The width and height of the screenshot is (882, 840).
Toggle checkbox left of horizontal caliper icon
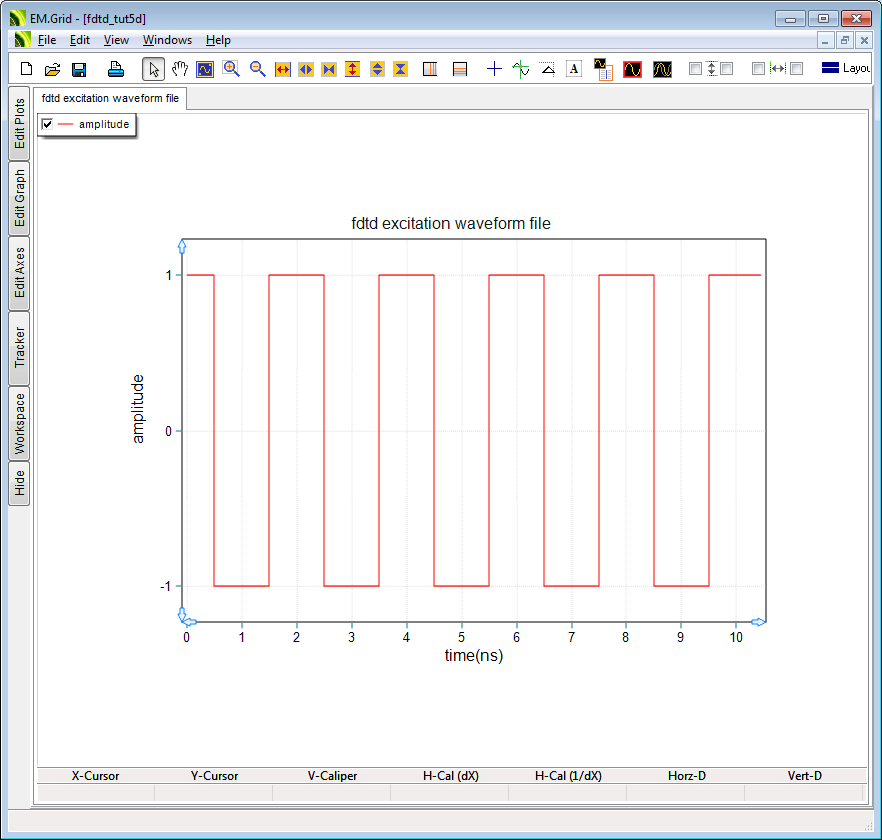pos(758,69)
